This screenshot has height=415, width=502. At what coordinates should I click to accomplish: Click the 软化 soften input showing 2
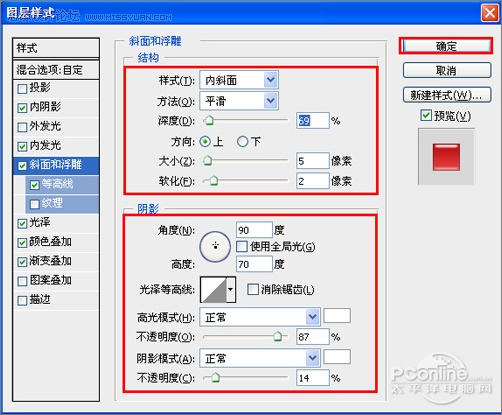313,181
